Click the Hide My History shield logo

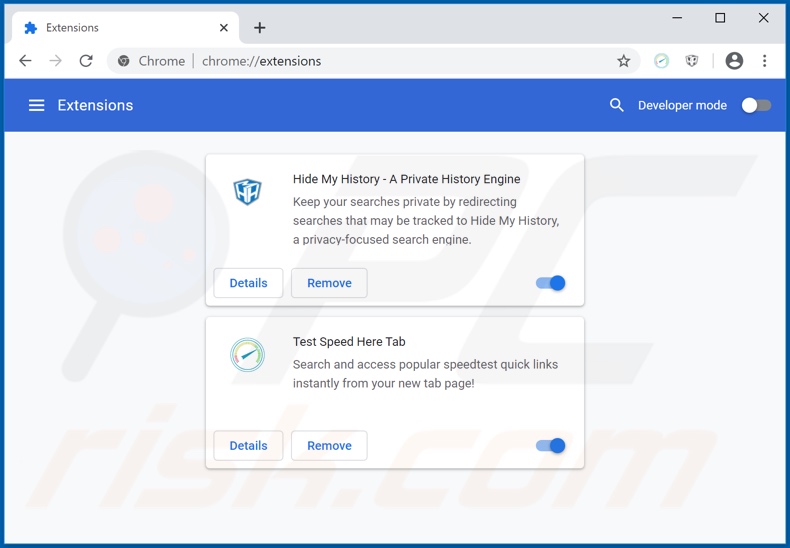point(247,192)
